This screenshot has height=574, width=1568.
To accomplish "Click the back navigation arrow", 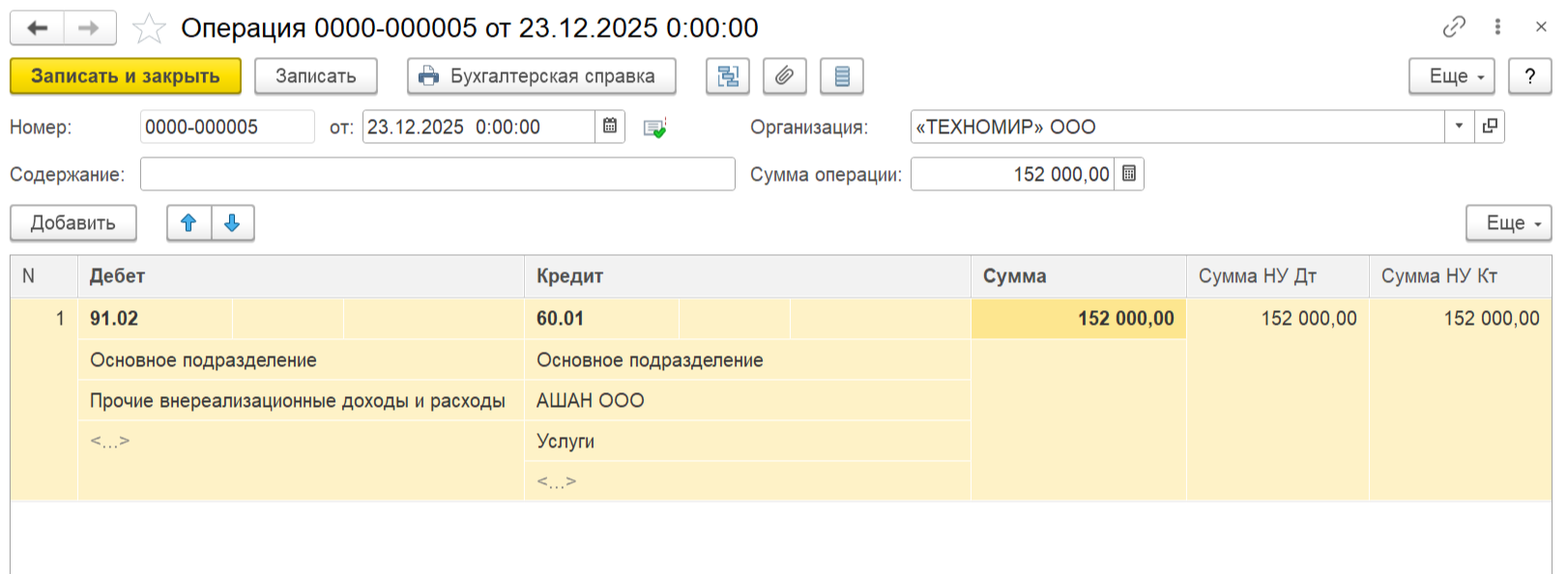I will [38, 28].
